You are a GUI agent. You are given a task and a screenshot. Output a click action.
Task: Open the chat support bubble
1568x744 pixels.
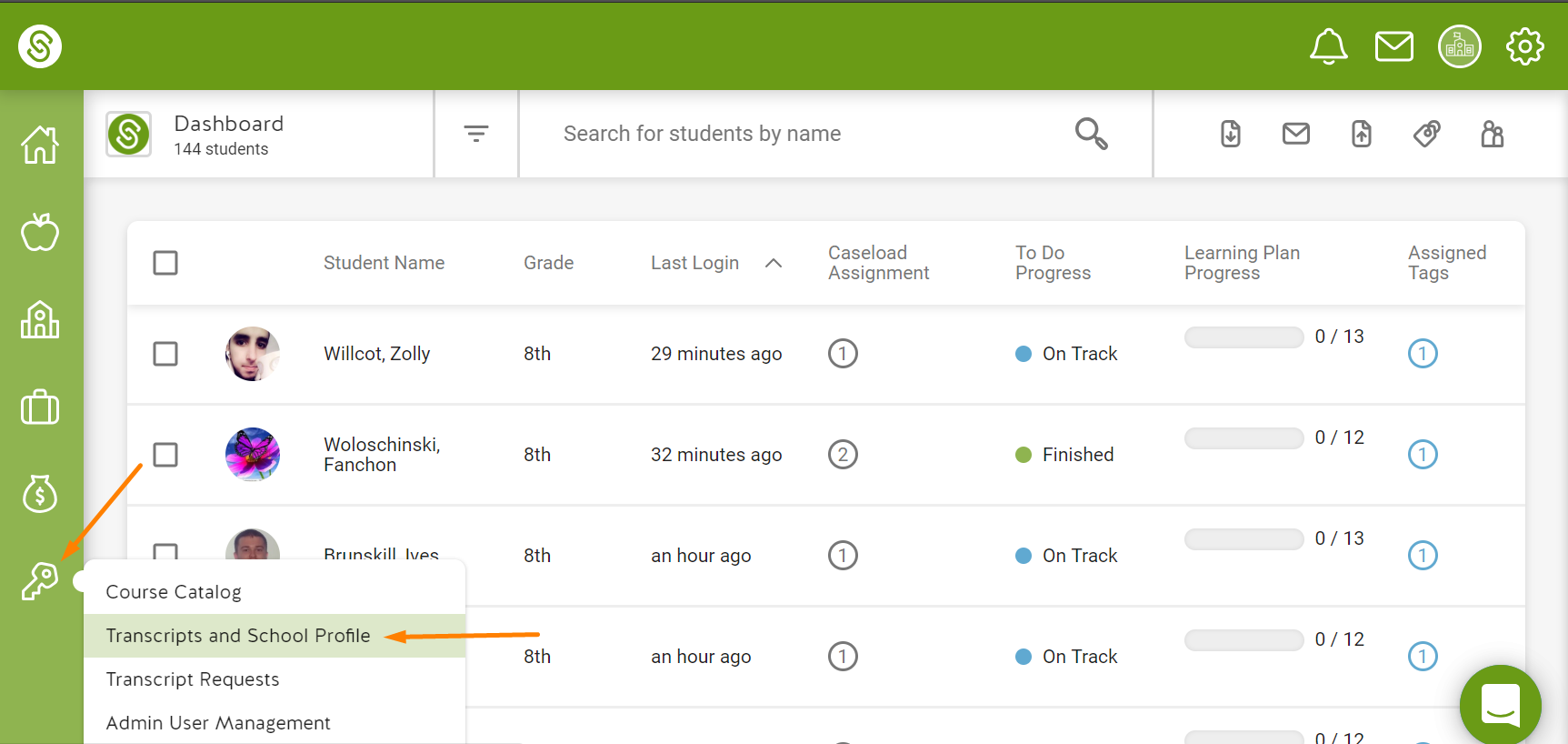click(x=1500, y=705)
